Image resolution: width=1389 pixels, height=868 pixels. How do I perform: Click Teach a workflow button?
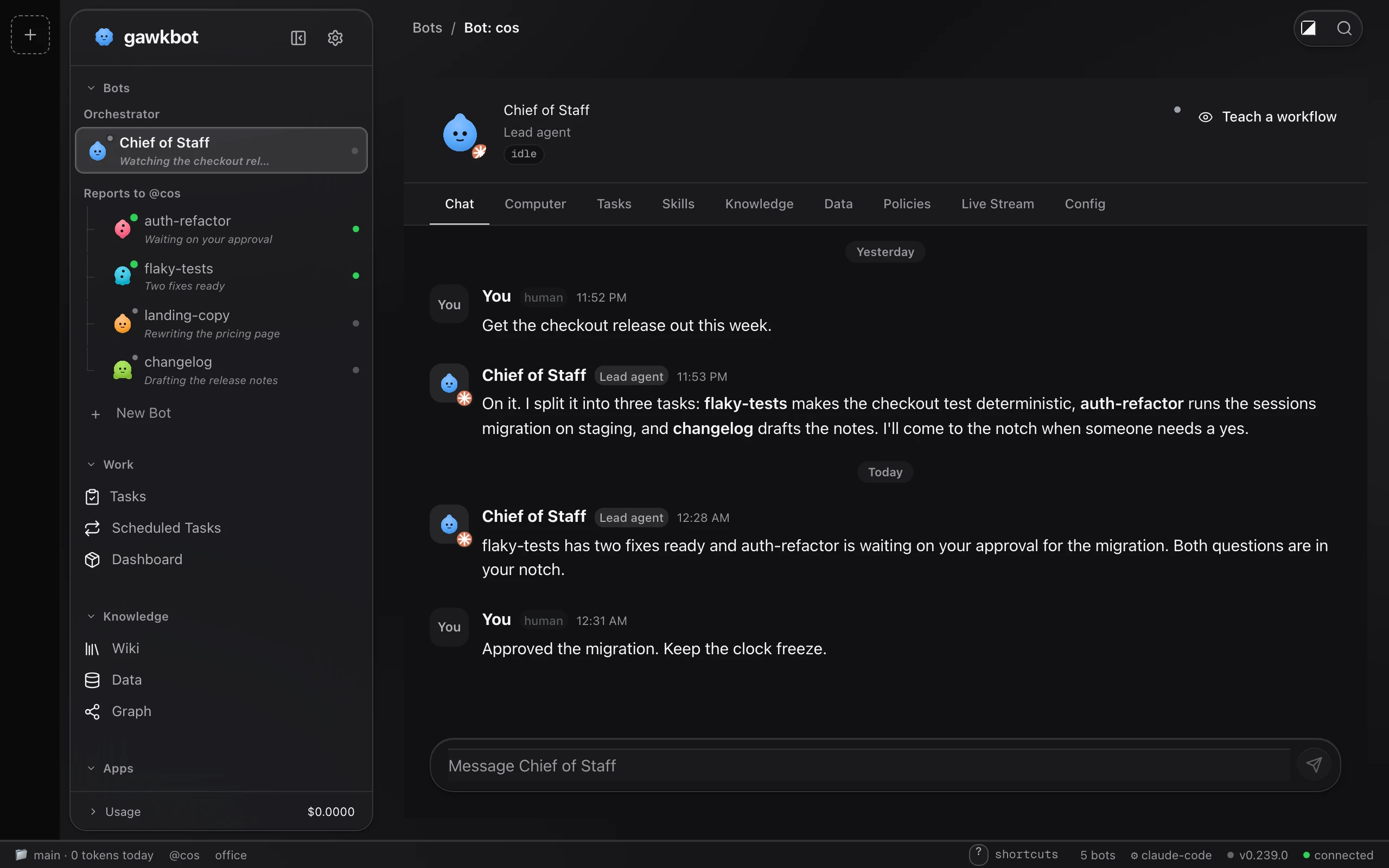[x=1267, y=117]
